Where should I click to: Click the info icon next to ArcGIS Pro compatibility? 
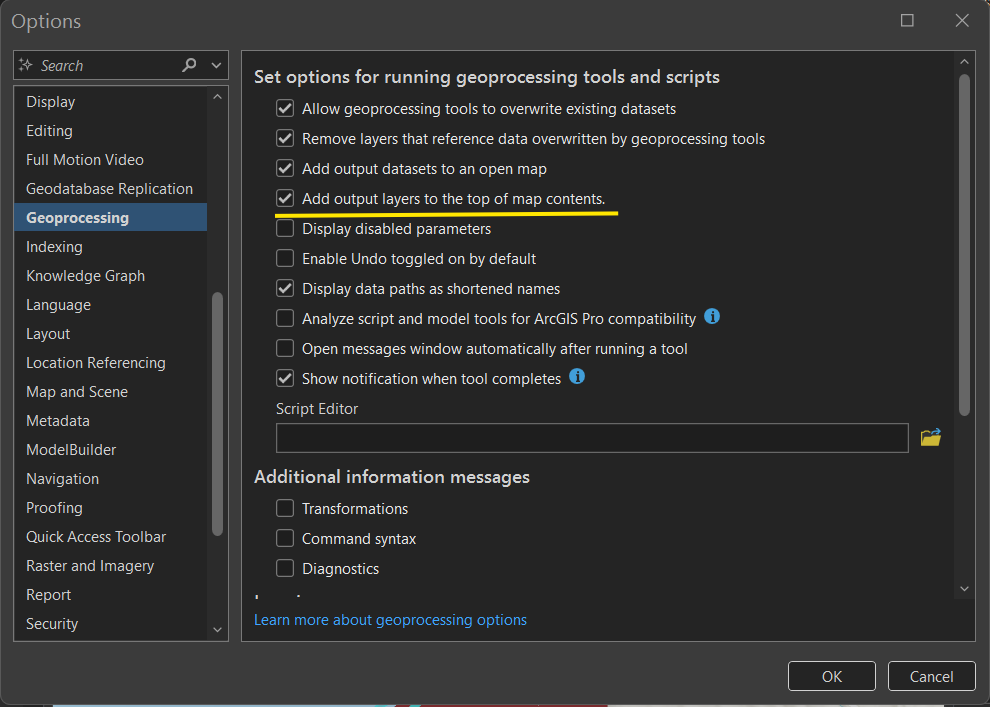point(711,318)
